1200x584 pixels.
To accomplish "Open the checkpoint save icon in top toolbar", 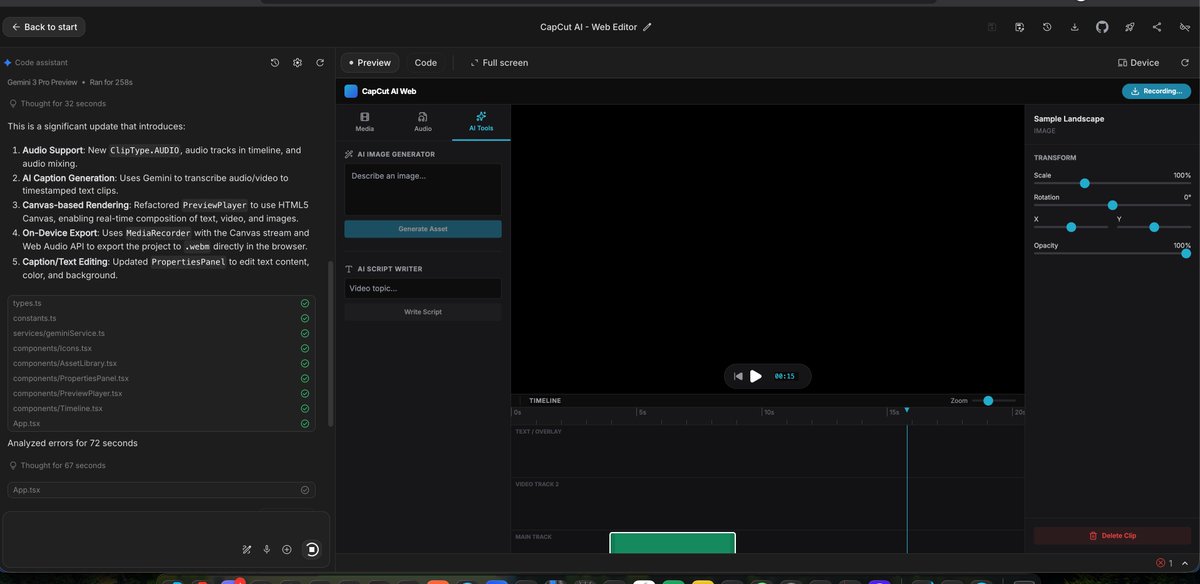I will click(1019, 27).
